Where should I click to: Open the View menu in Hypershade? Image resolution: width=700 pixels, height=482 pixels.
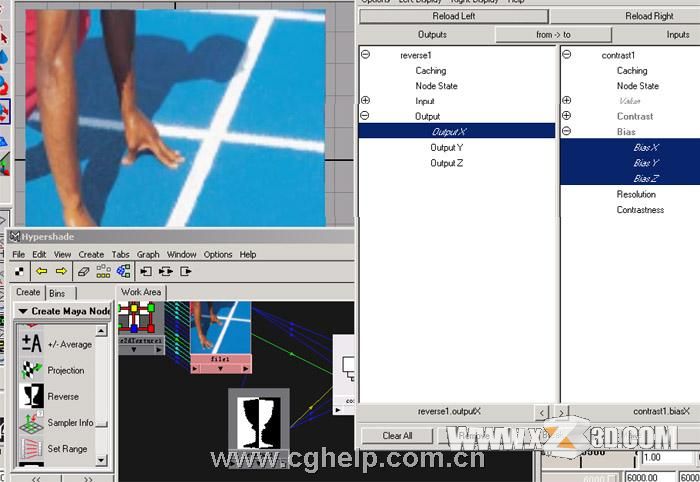62,254
